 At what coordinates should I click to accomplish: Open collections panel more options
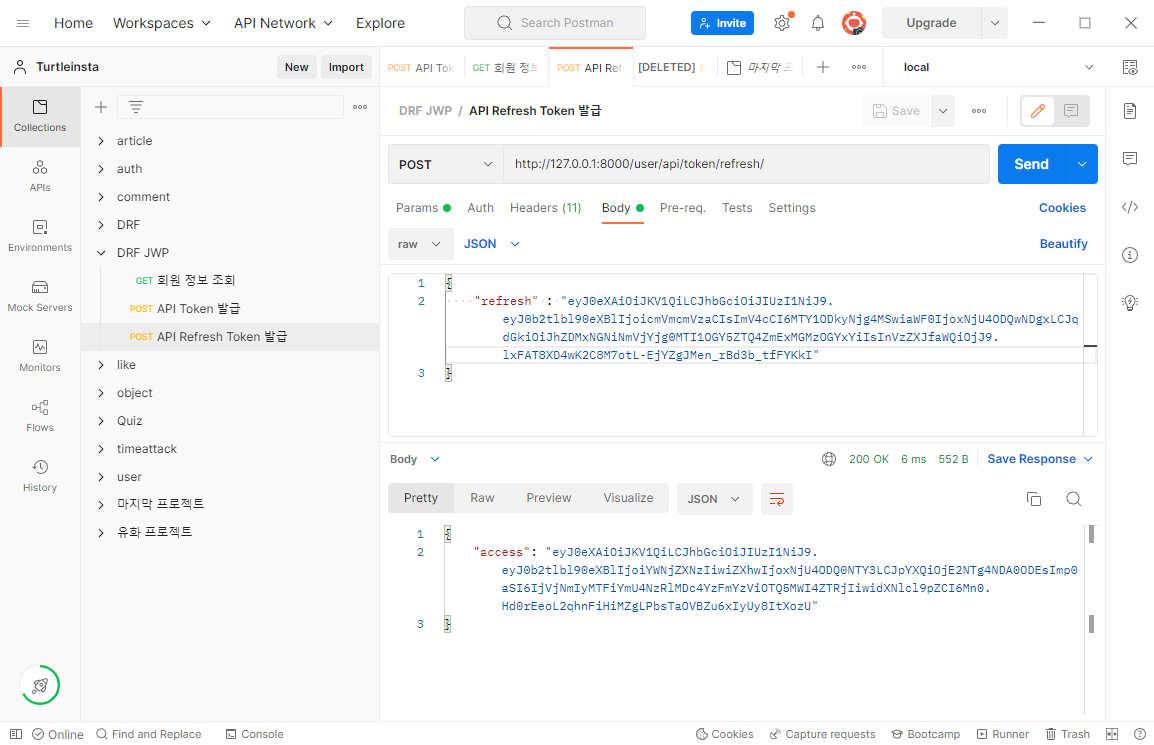tap(360, 107)
